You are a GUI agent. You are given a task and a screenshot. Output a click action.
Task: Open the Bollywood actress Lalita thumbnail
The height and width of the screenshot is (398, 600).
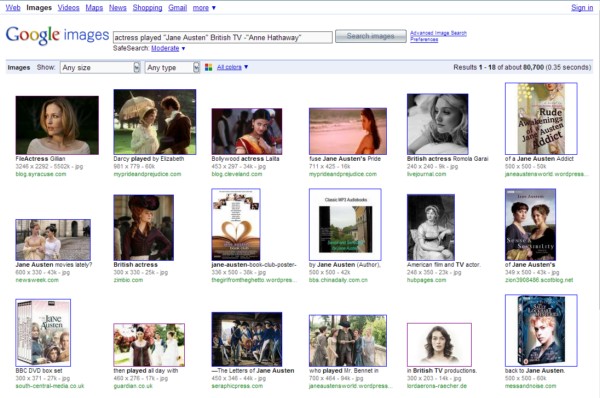click(x=247, y=131)
